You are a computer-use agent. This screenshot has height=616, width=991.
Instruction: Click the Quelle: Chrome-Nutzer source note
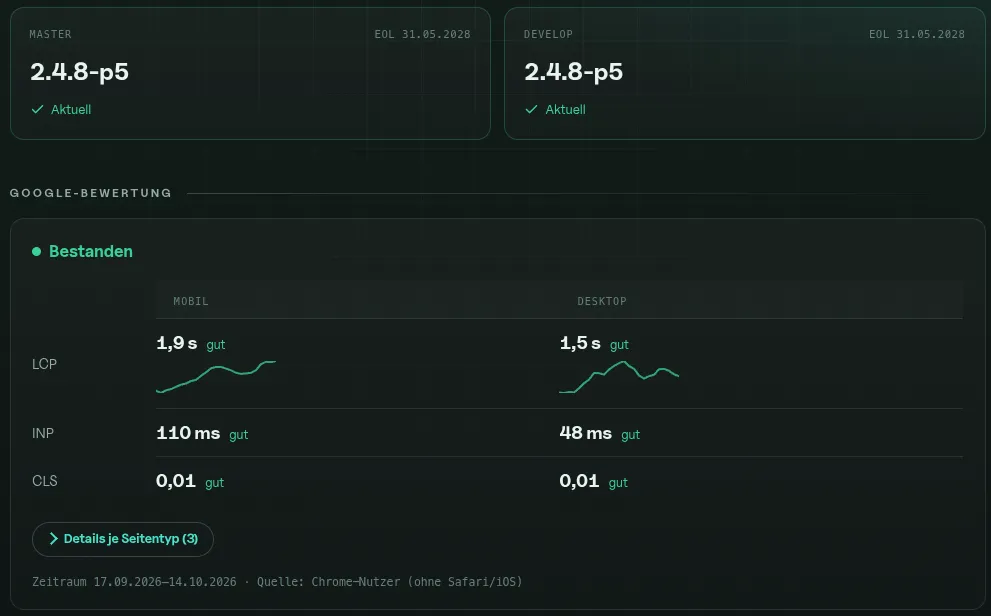click(x=390, y=582)
